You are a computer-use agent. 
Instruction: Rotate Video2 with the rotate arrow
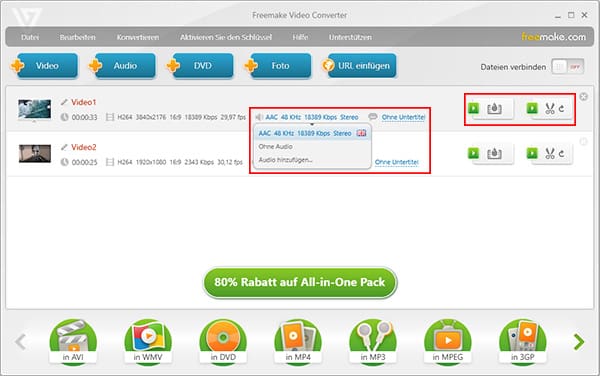tap(562, 154)
